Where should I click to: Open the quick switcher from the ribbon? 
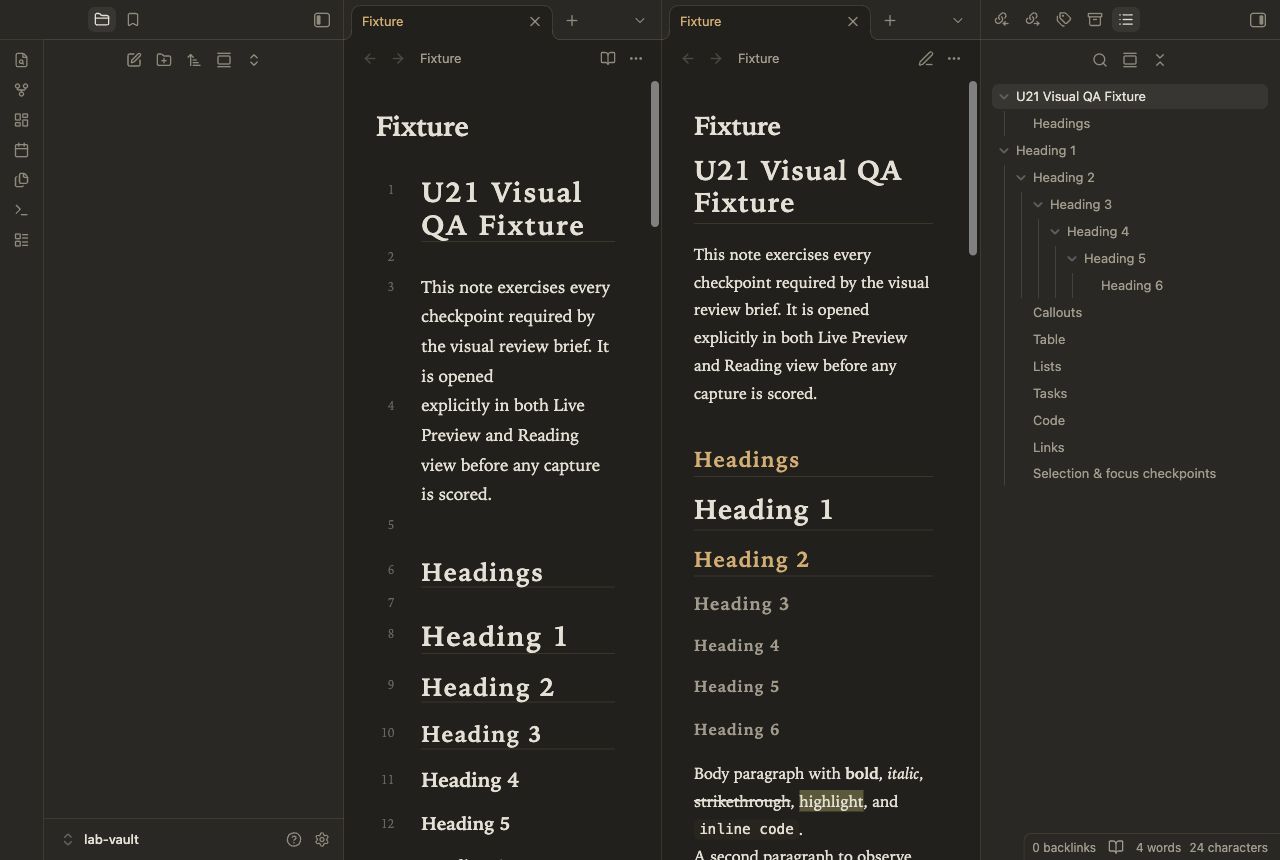tap(21, 60)
